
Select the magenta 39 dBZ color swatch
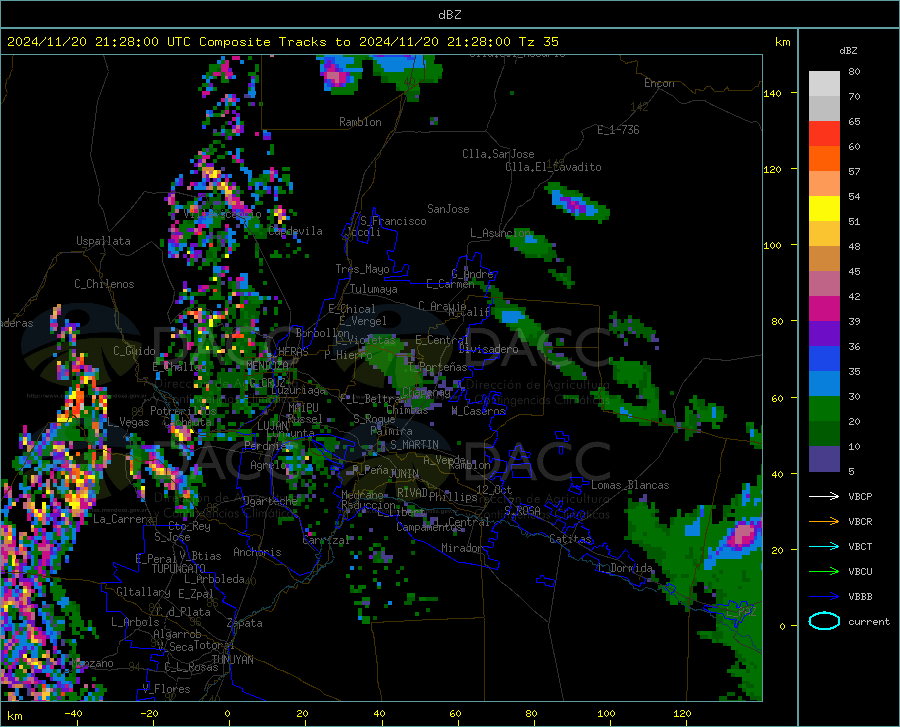824,309
